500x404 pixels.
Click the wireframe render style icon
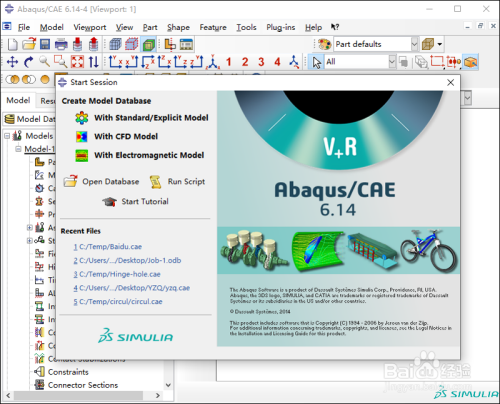click(x=115, y=44)
